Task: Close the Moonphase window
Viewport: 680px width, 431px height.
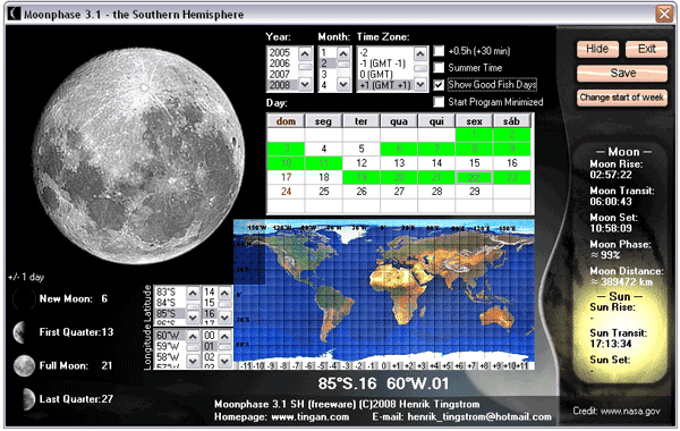Action: point(664,14)
